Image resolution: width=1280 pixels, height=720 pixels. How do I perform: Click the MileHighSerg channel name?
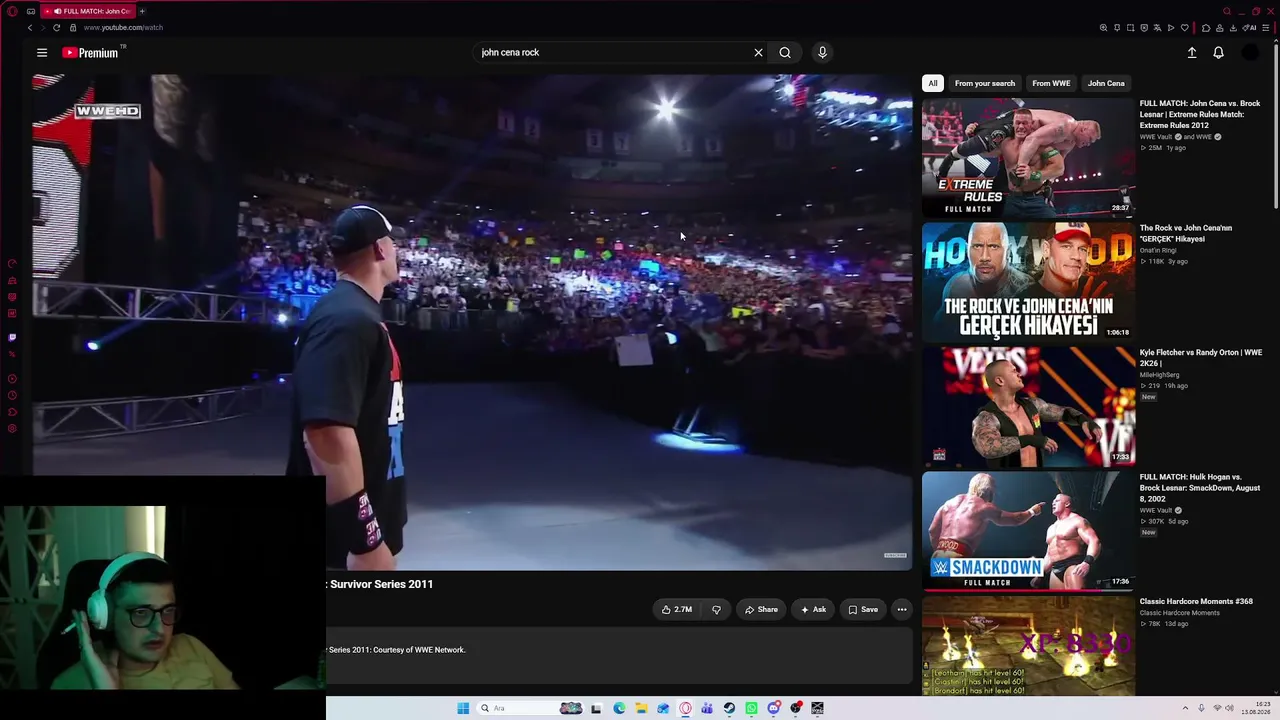pos(1160,375)
